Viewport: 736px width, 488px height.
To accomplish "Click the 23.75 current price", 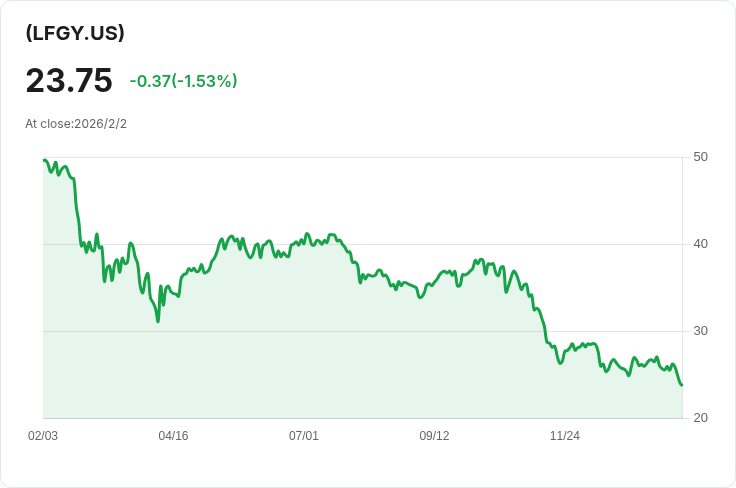I will [x=69, y=80].
